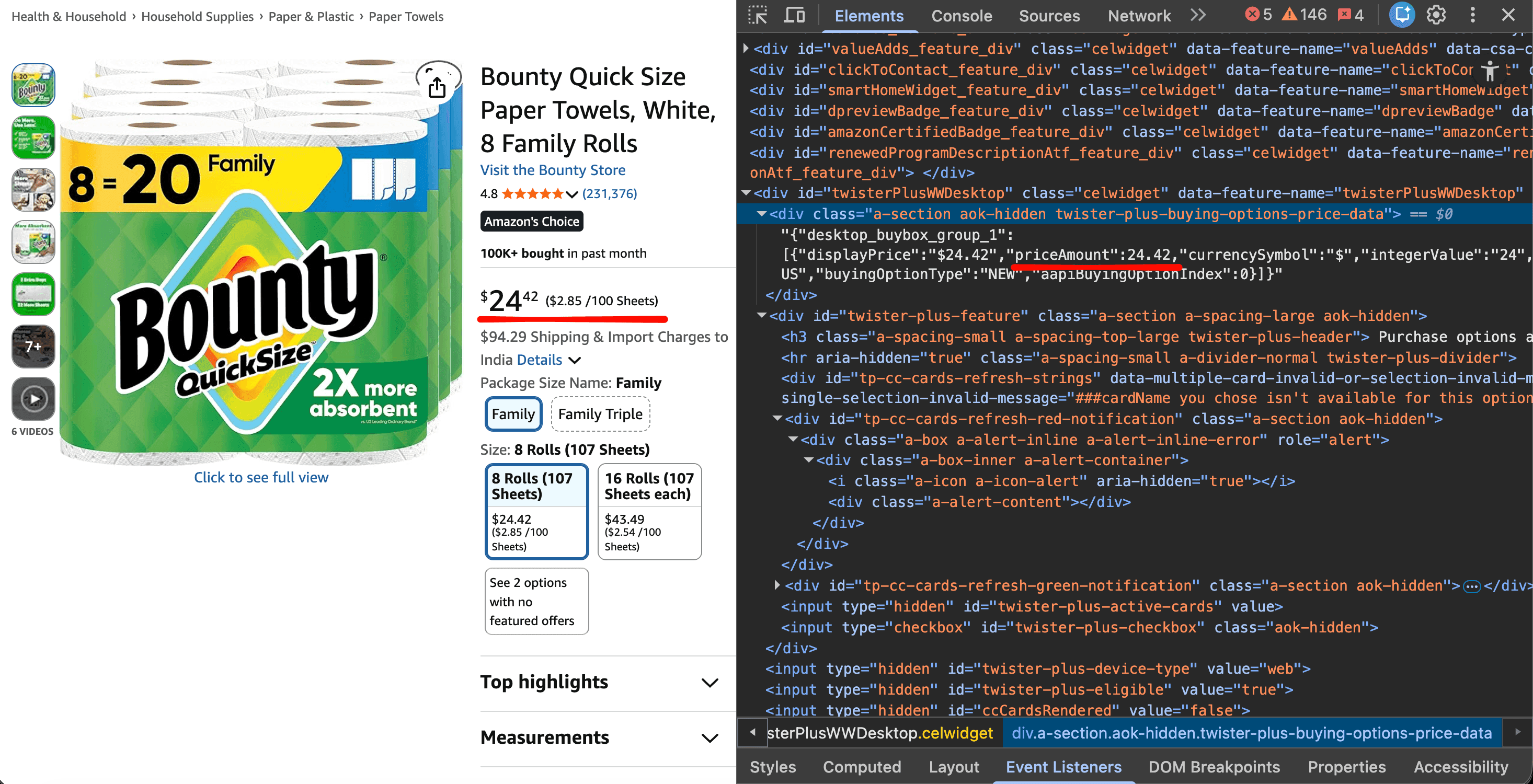The height and width of the screenshot is (784, 1533).
Task: Select div.a-section breadcrumb in DevTools
Action: pos(1252,733)
